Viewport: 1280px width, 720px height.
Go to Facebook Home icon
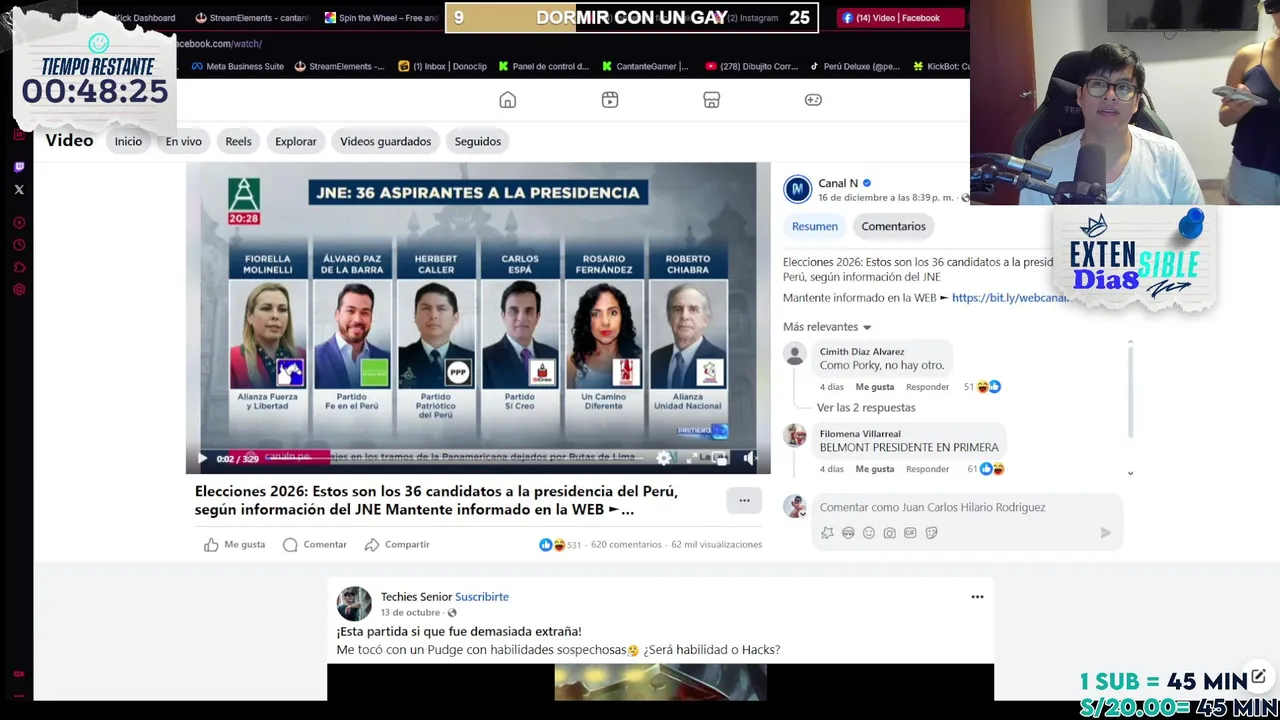[x=508, y=100]
